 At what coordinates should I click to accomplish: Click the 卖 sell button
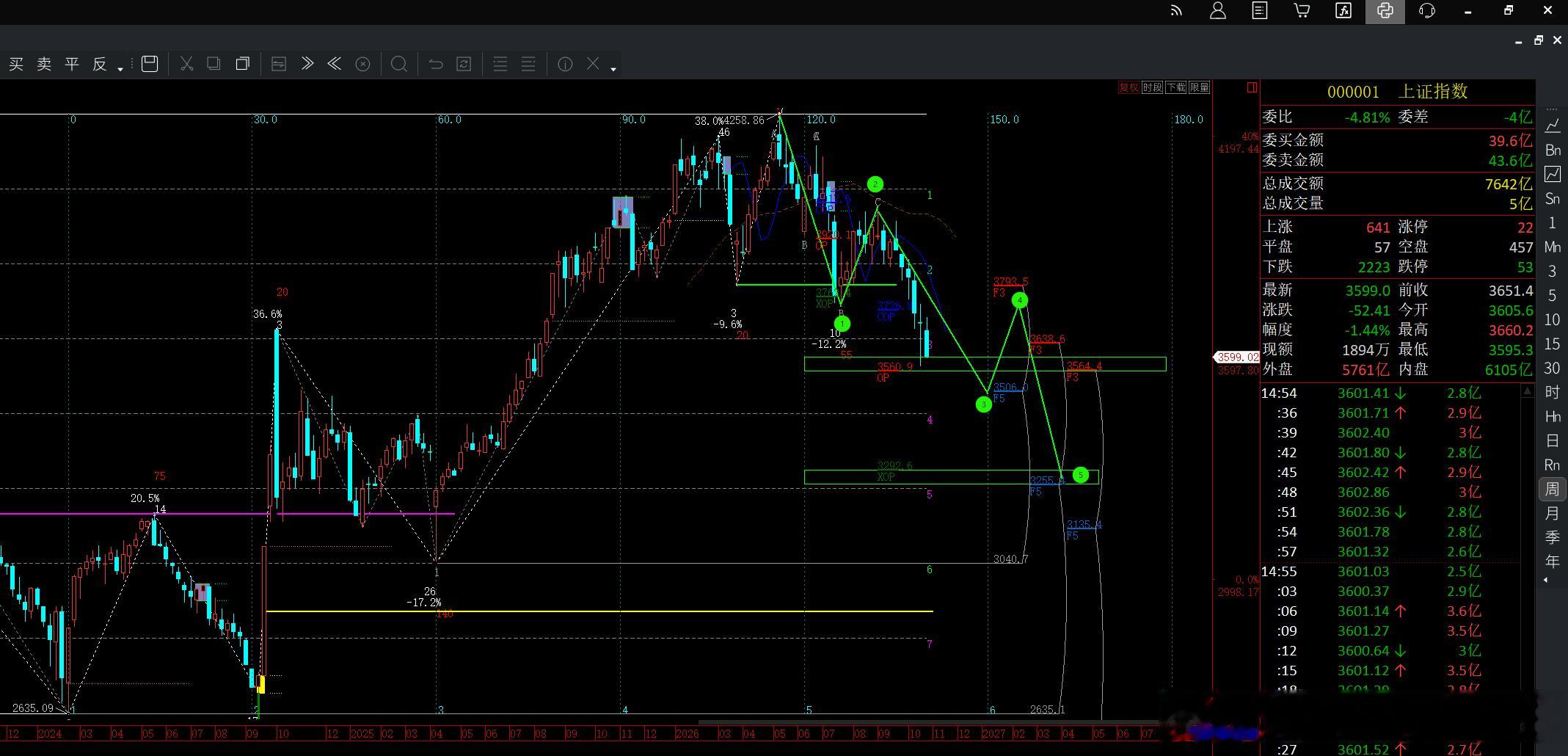point(44,64)
